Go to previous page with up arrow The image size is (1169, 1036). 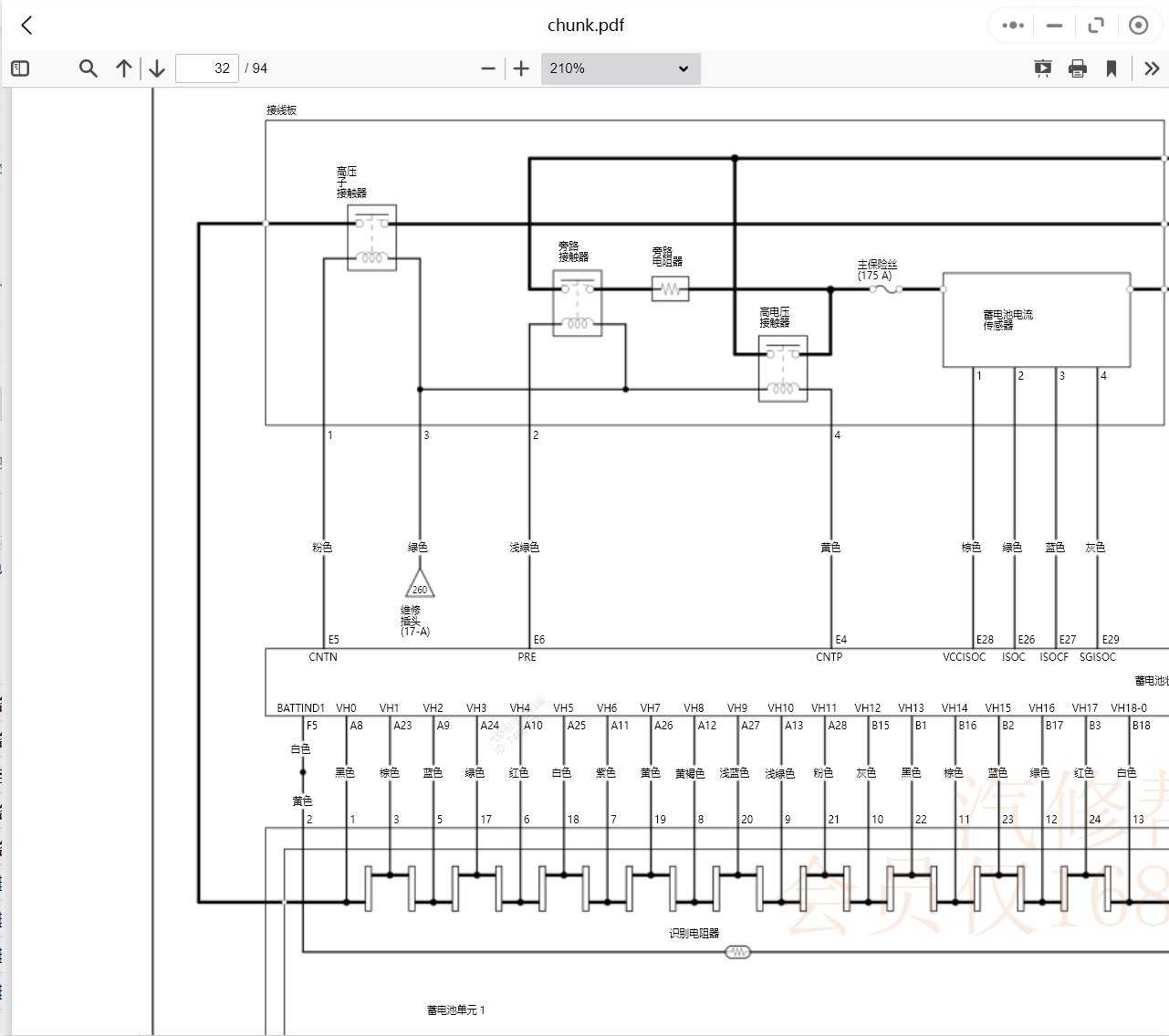pyautogui.click(x=124, y=68)
